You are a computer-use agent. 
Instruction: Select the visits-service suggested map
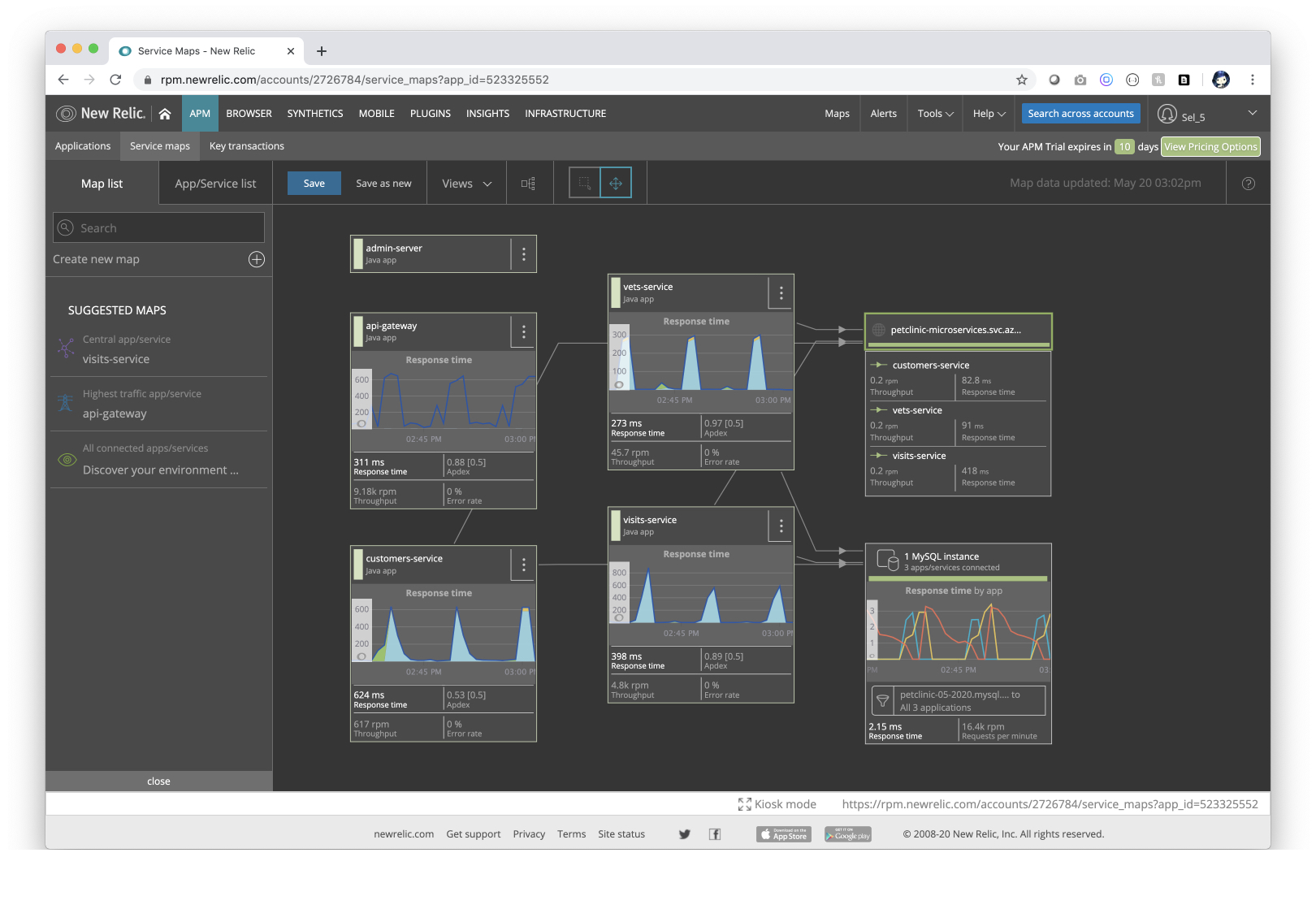(159, 349)
